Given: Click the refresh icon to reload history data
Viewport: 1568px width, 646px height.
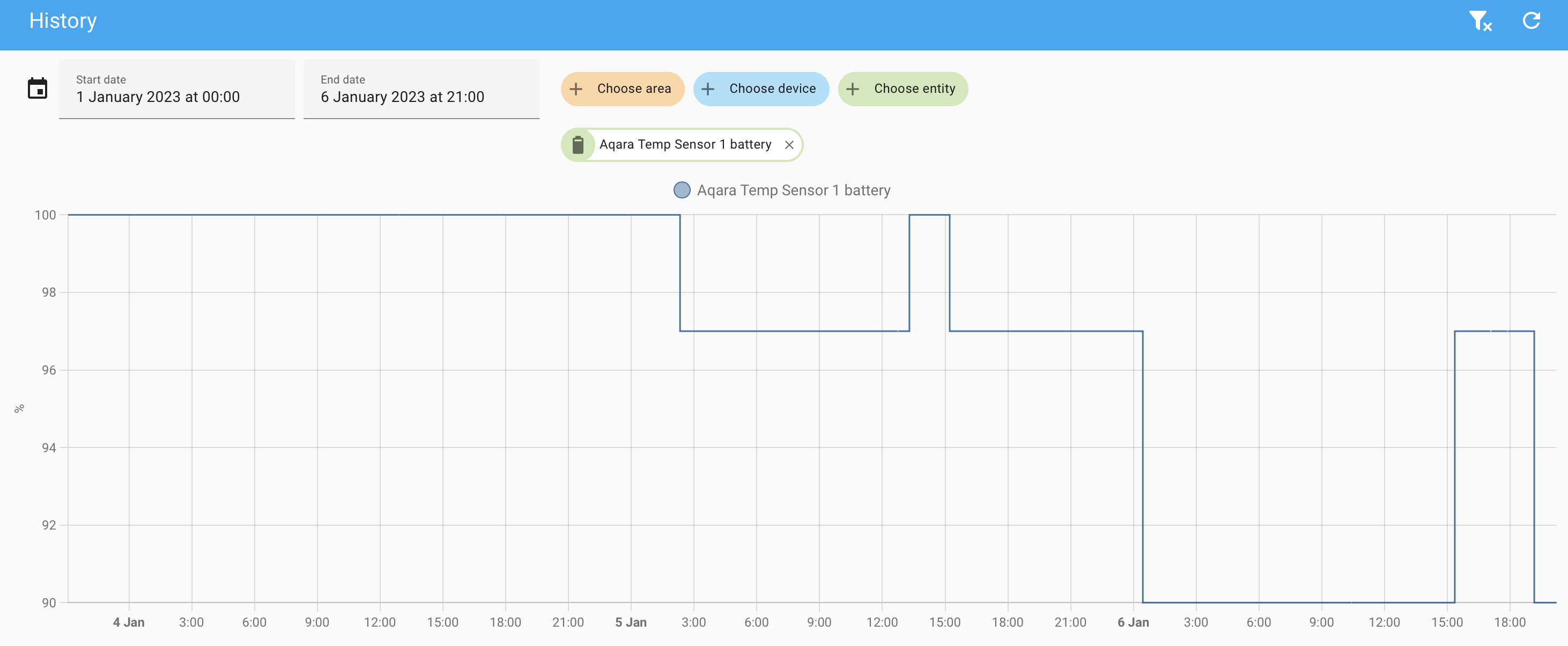Looking at the screenshot, I should [x=1532, y=21].
